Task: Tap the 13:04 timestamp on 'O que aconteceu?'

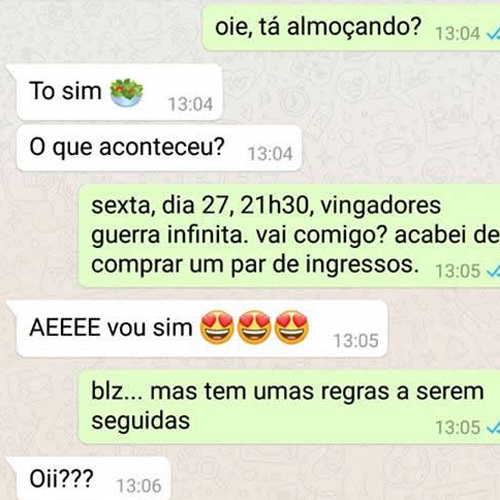Action: 270,154
